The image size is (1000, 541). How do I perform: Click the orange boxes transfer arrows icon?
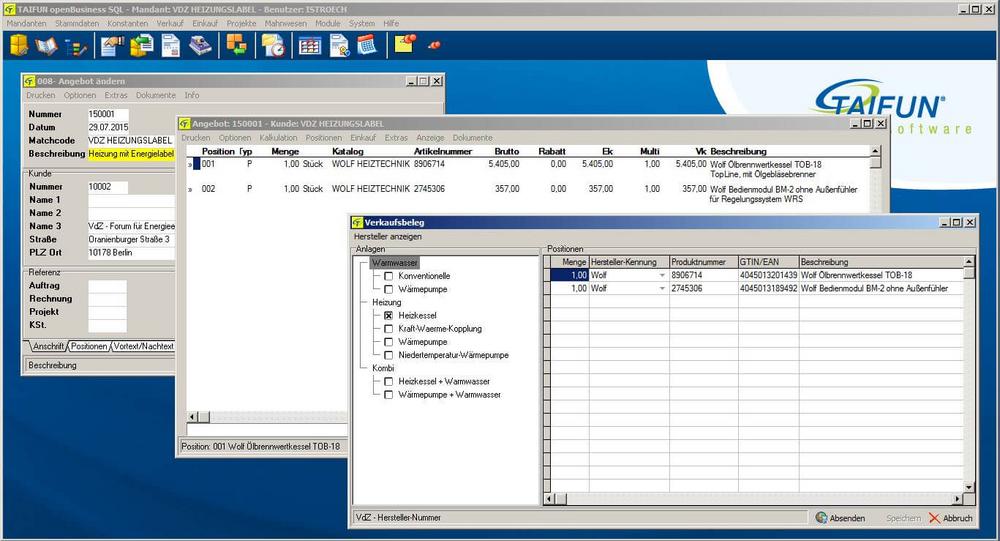[236, 45]
